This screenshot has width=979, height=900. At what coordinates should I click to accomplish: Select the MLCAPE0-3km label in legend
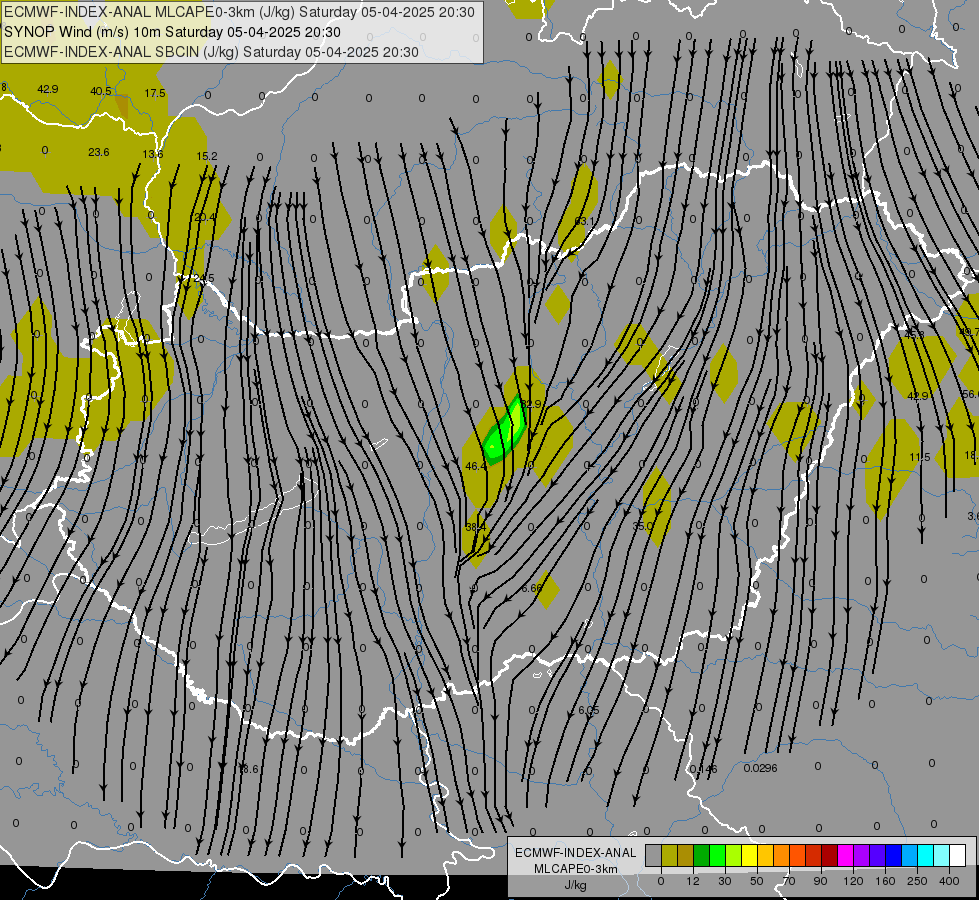point(576,869)
